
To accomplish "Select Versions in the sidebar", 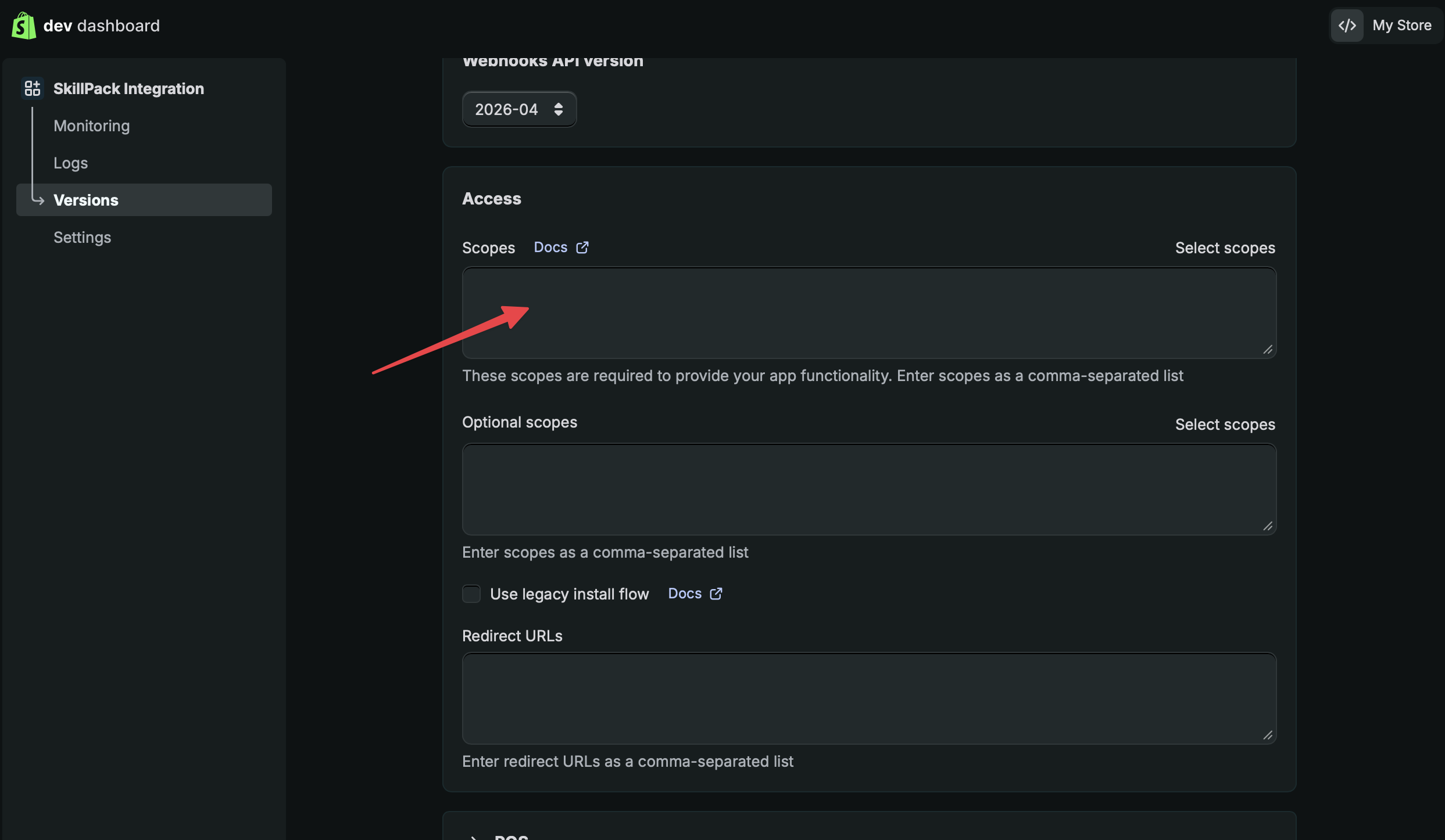I will [144, 200].
